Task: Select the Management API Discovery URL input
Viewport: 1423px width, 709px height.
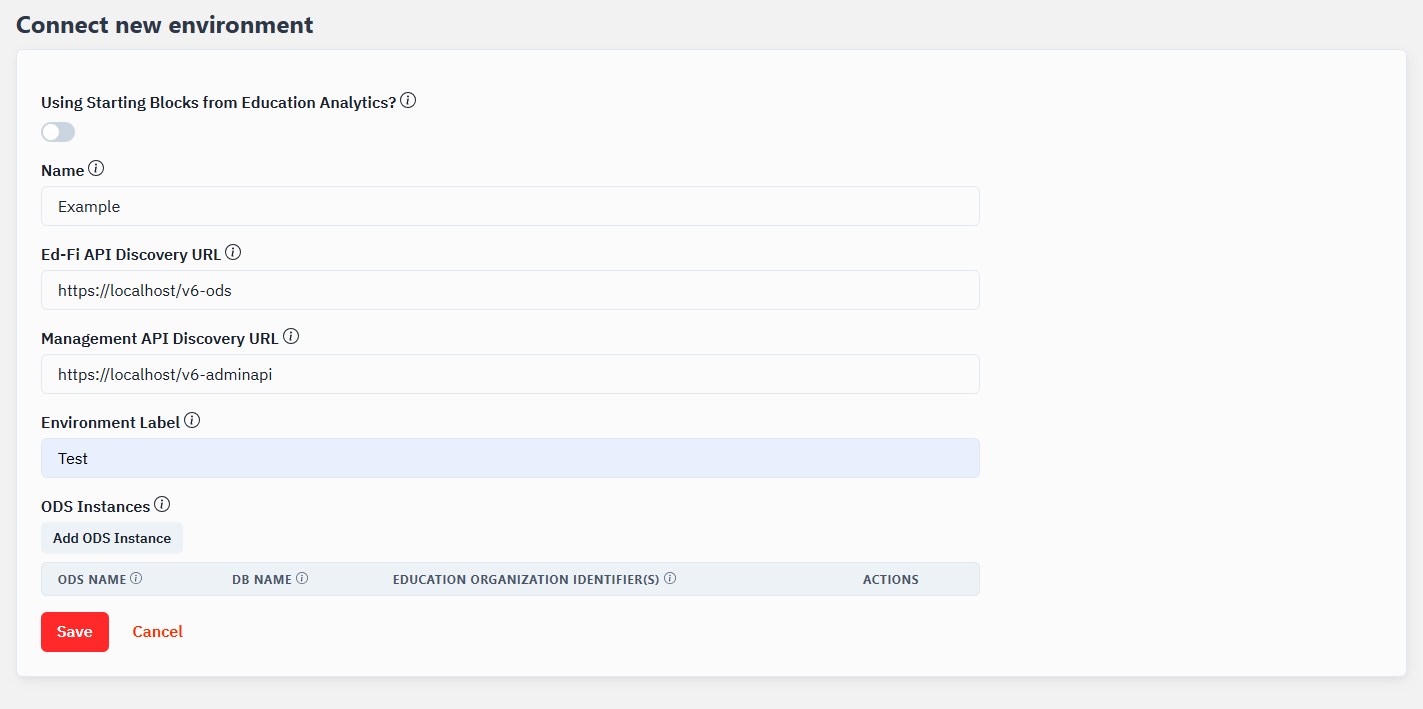Action: tap(510, 374)
